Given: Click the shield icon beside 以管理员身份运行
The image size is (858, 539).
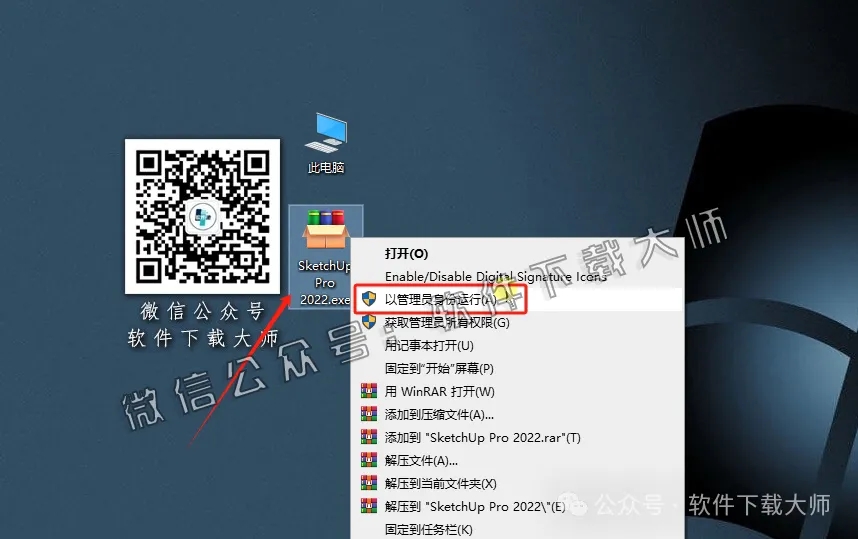Looking at the screenshot, I should 369,299.
